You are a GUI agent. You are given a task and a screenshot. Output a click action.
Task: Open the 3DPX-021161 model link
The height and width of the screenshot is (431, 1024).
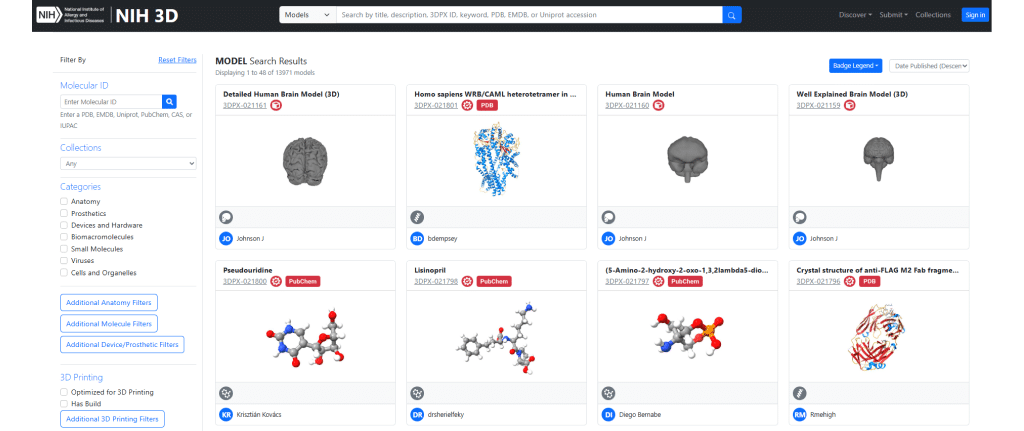[245, 106]
